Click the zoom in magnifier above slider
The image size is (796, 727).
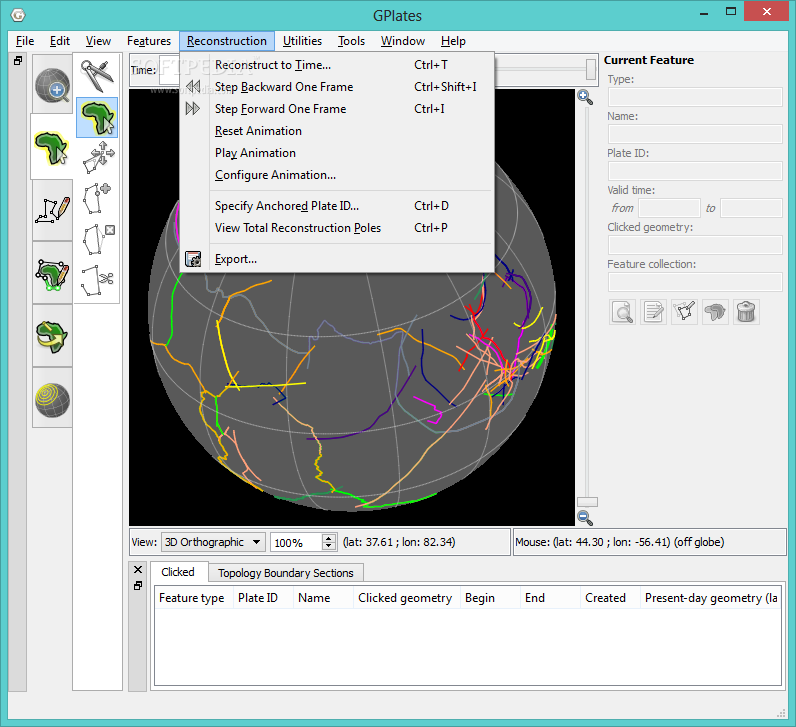click(x=585, y=97)
